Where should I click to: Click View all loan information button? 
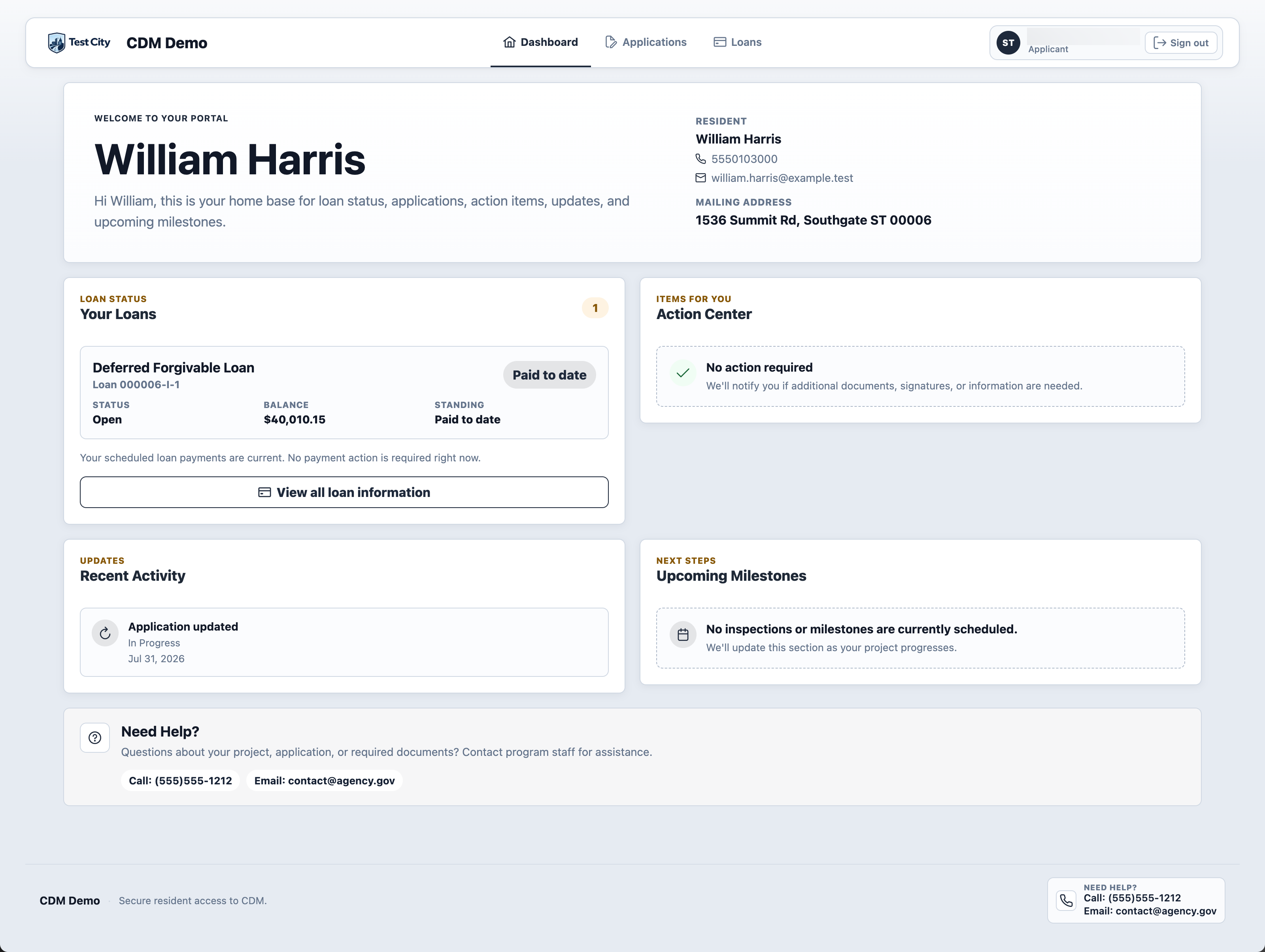click(x=344, y=492)
